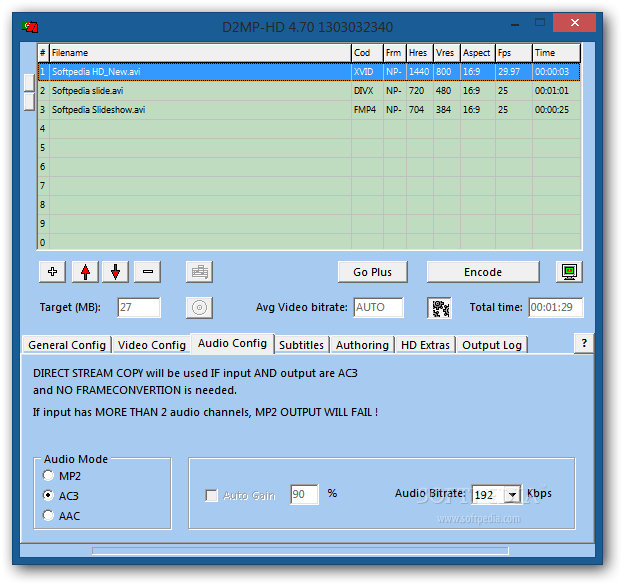Click the 00:01:01 time cell
This screenshot has height=585, width=623.
pos(556,91)
